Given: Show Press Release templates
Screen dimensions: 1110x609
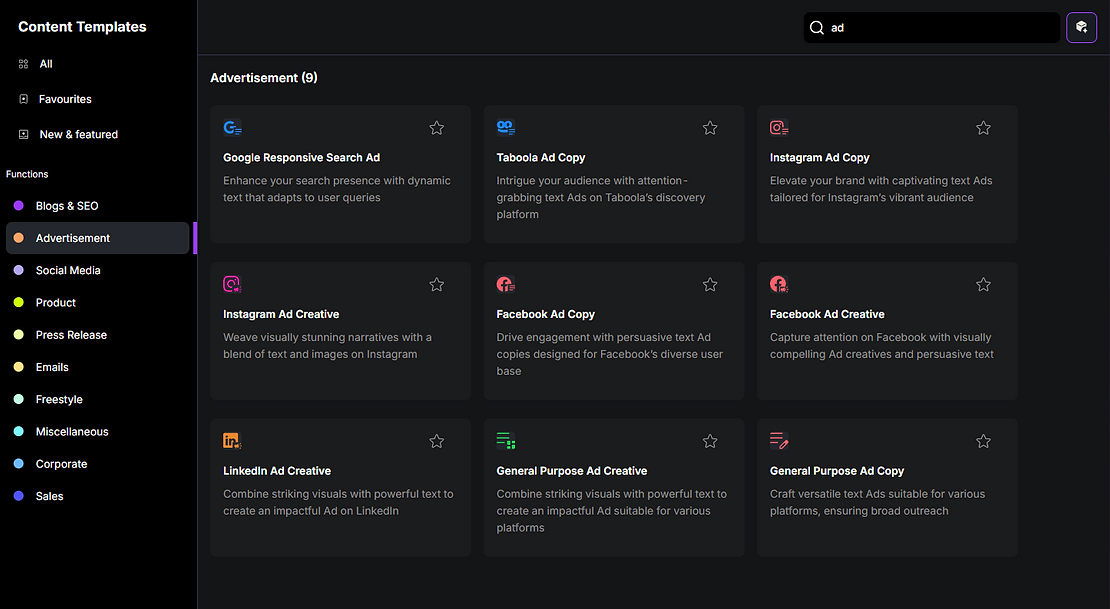Looking at the screenshot, I should pyautogui.click(x=98, y=335).
